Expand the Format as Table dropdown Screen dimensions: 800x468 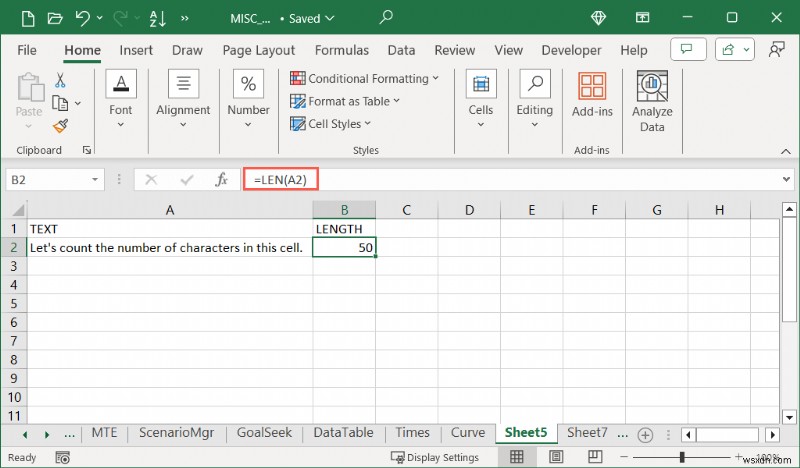tap(397, 101)
